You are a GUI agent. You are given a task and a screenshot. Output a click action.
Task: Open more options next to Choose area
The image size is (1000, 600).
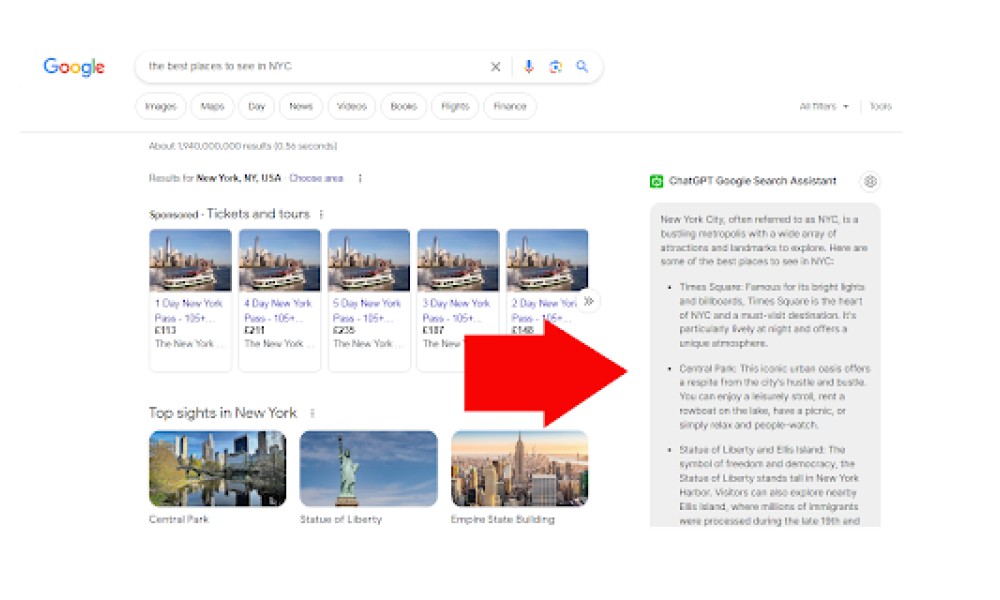click(360, 179)
